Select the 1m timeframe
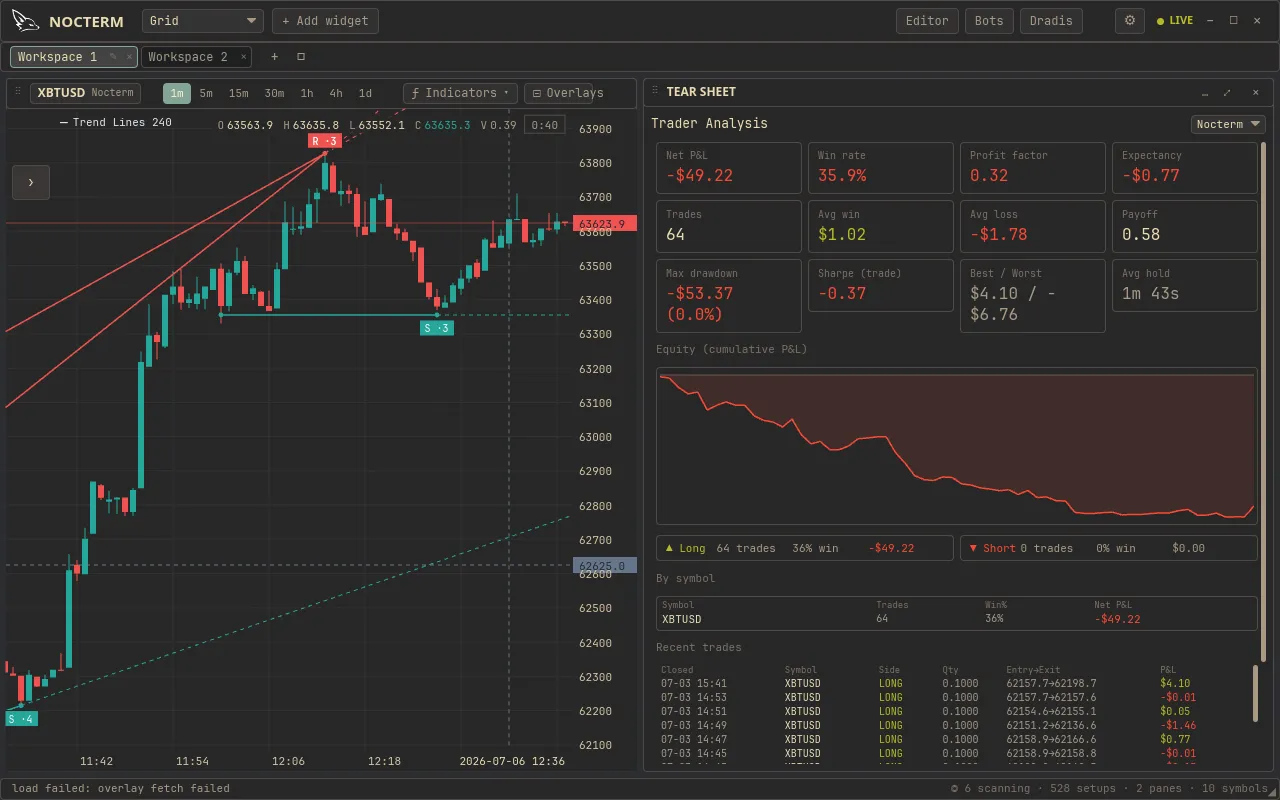The image size is (1280, 800). pyautogui.click(x=177, y=93)
